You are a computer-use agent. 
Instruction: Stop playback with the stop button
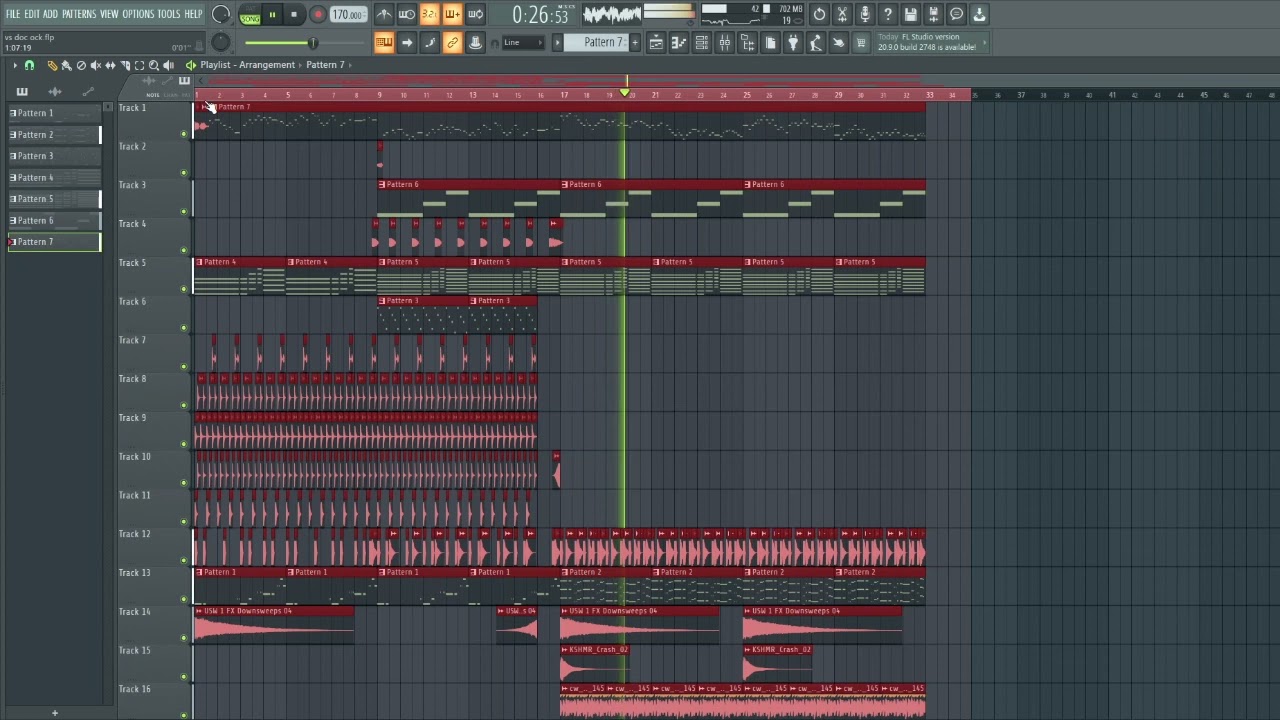coord(294,15)
